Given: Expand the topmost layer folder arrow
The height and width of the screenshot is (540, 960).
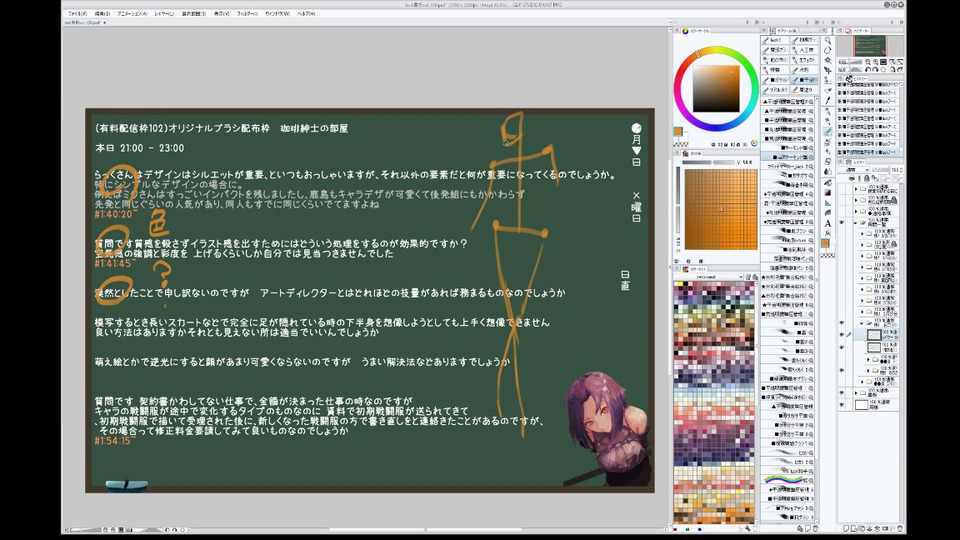Looking at the screenshot, I should tap(858, 187).
